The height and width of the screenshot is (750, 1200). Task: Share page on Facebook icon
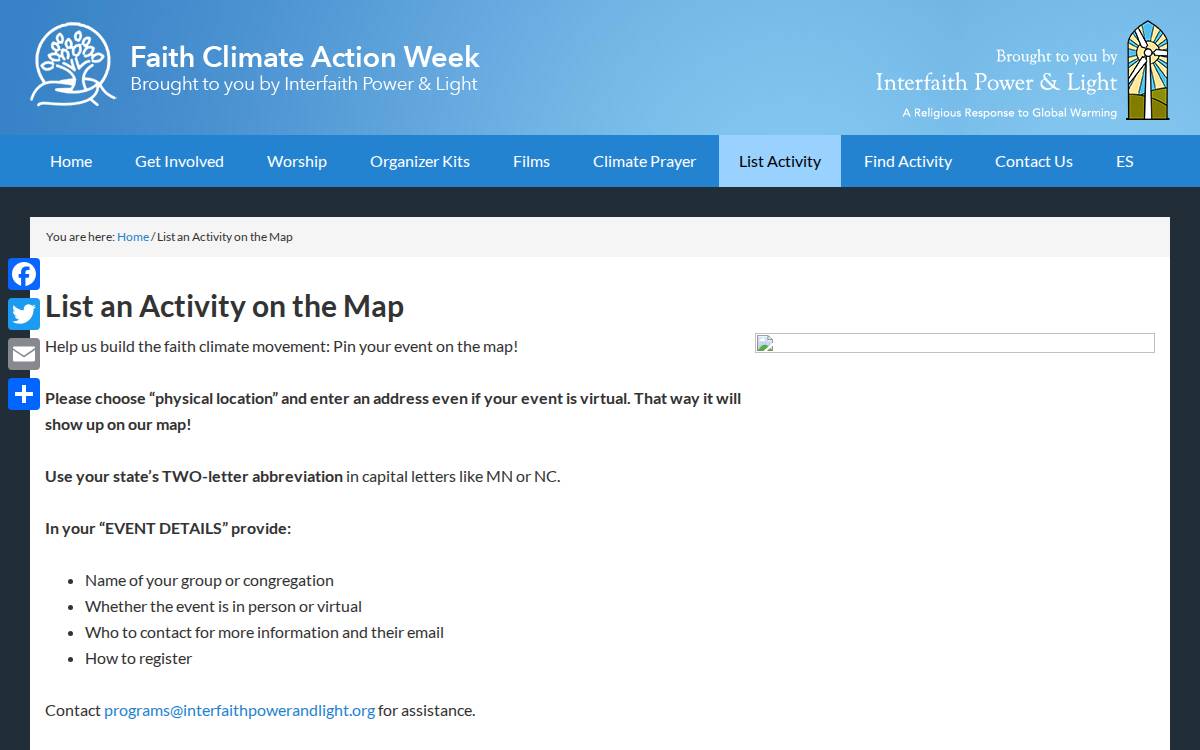24,274
